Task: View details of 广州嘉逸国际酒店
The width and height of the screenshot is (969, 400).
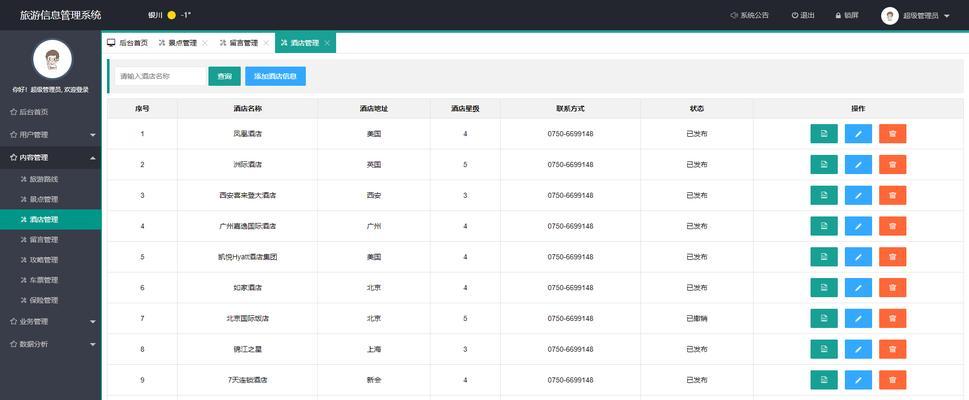Action: [x=824, y=226]
